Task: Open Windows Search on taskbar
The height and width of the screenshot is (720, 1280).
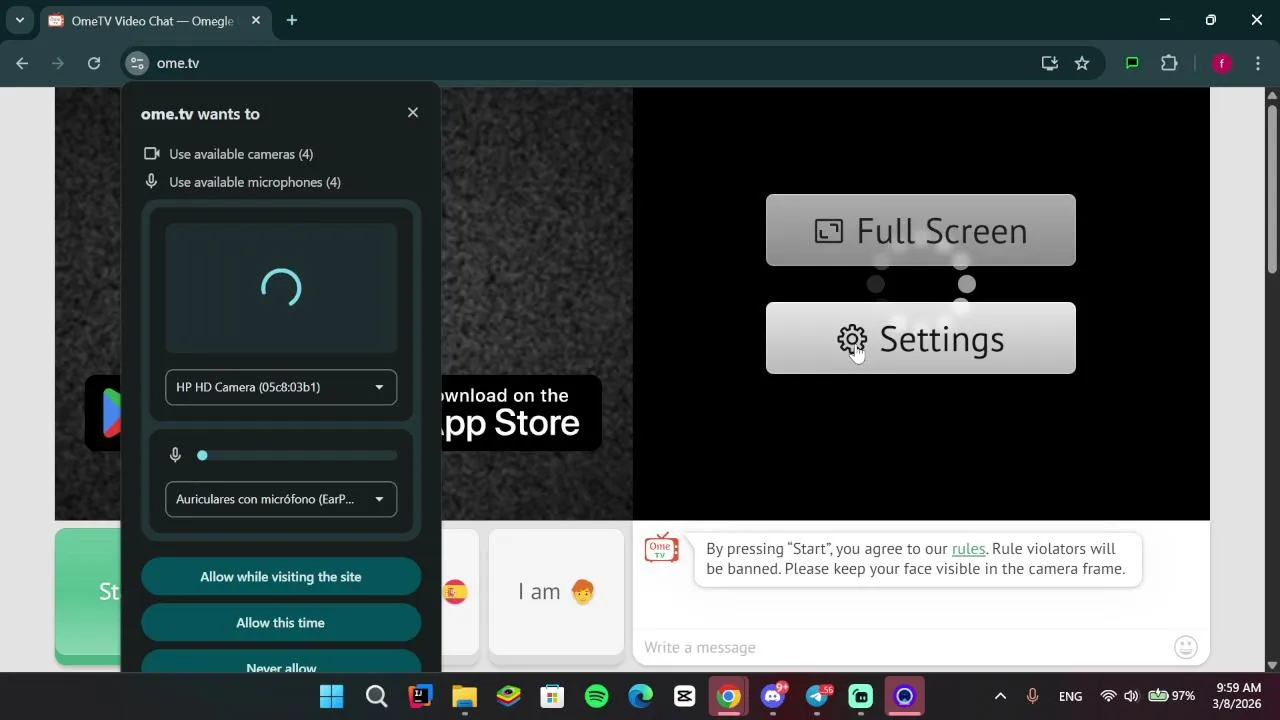Action: pos(376,696)
